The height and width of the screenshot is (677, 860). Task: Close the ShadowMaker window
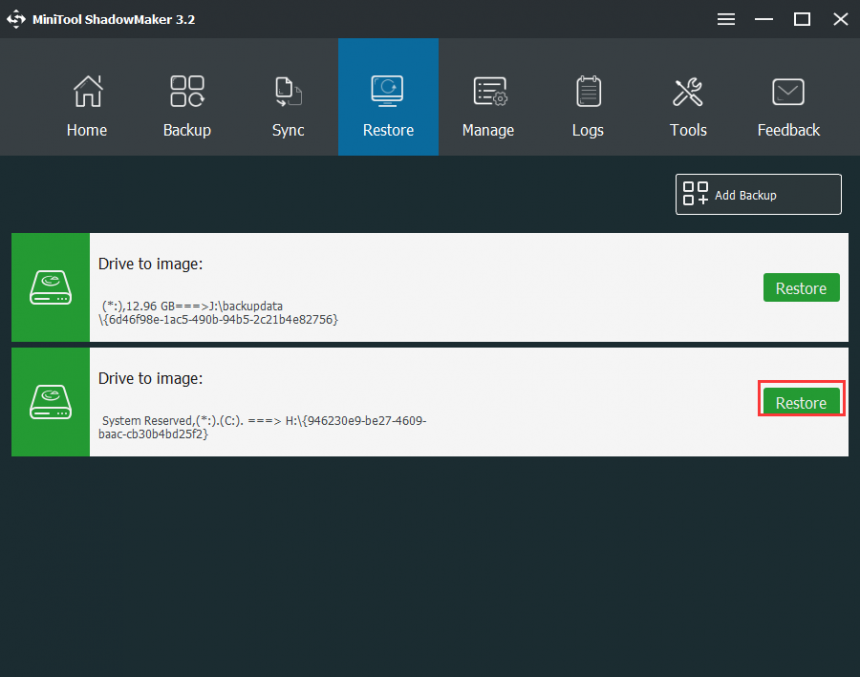(840, 19)
